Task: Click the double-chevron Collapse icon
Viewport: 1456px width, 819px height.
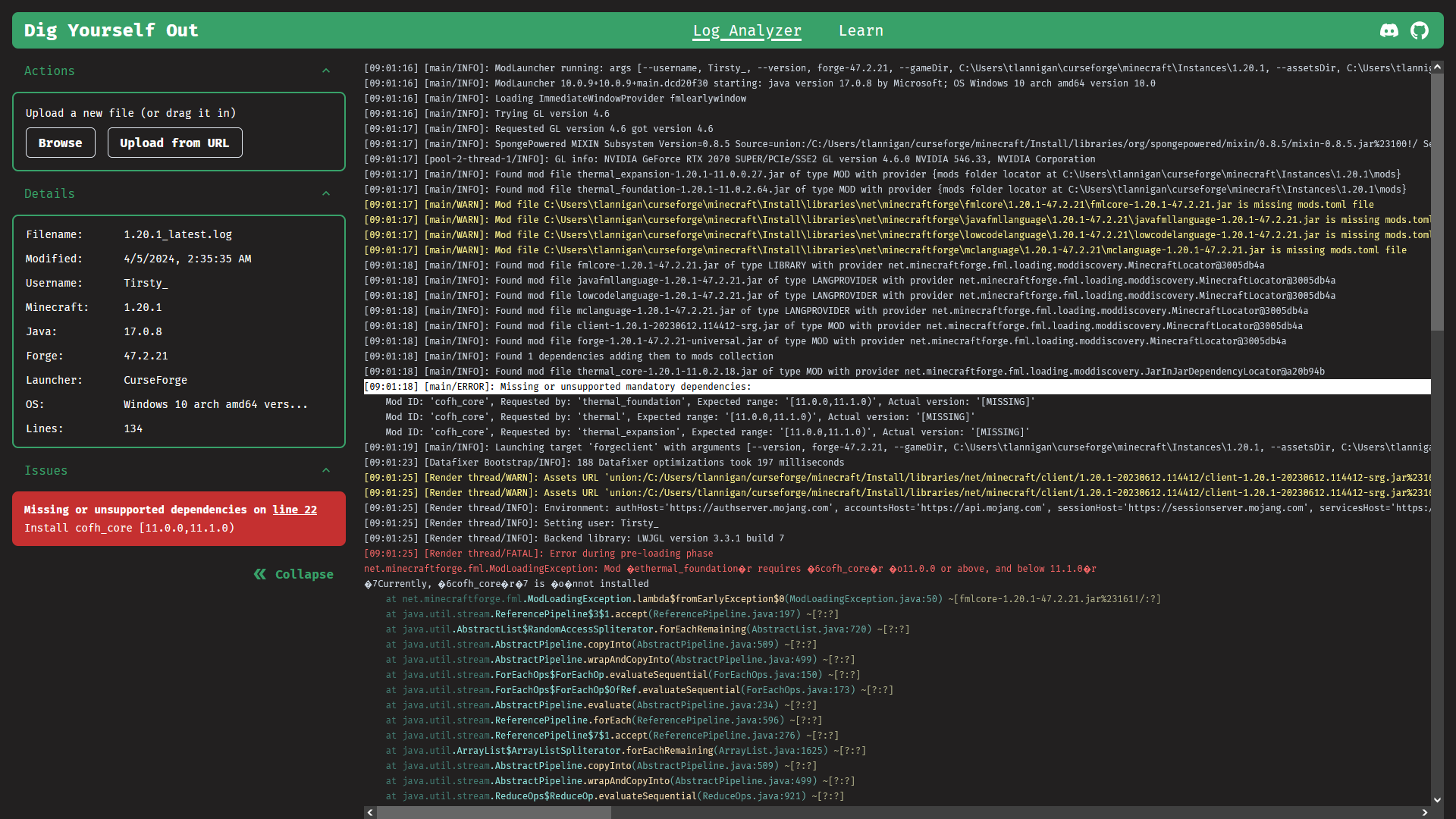Action: pos(260,574)
